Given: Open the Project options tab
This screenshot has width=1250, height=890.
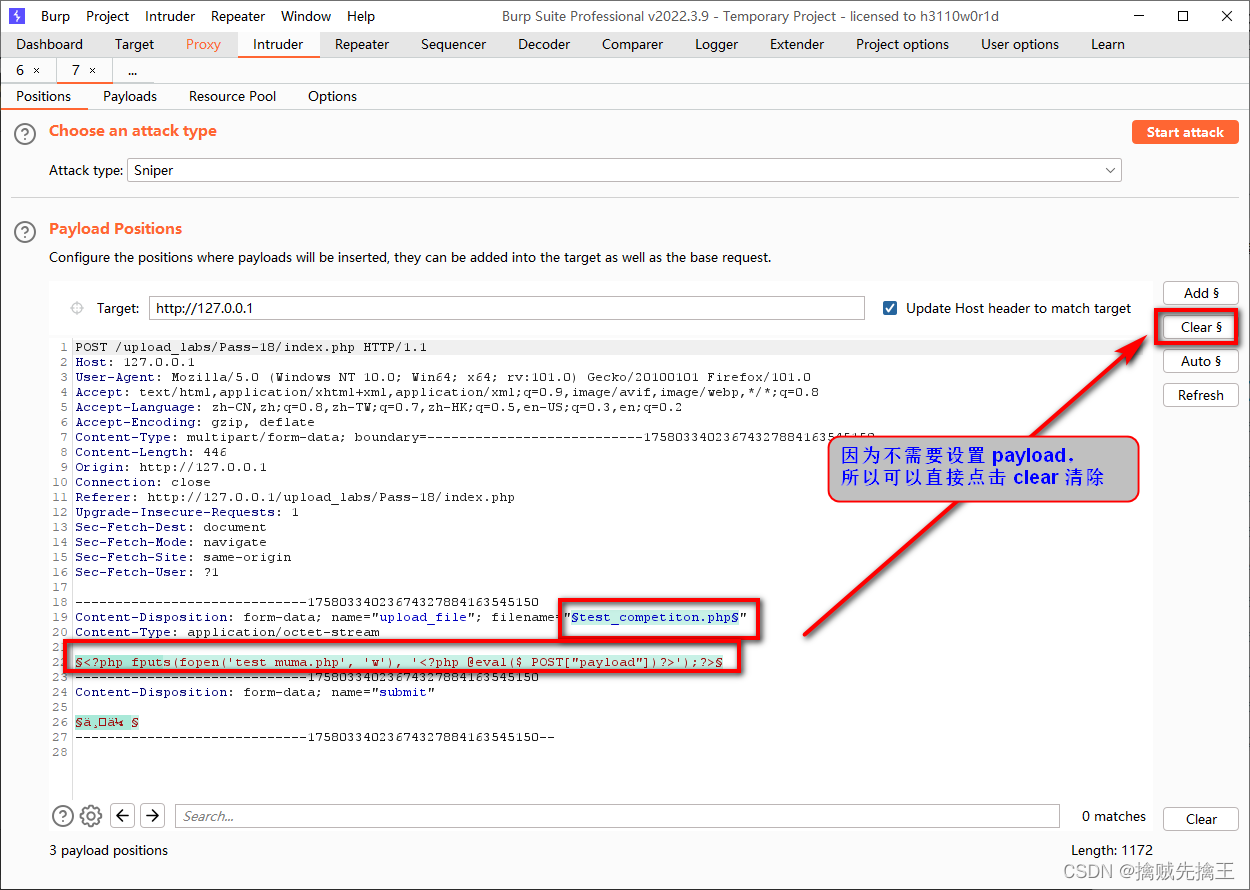Looking at the screenshot, I should (902, 44).
